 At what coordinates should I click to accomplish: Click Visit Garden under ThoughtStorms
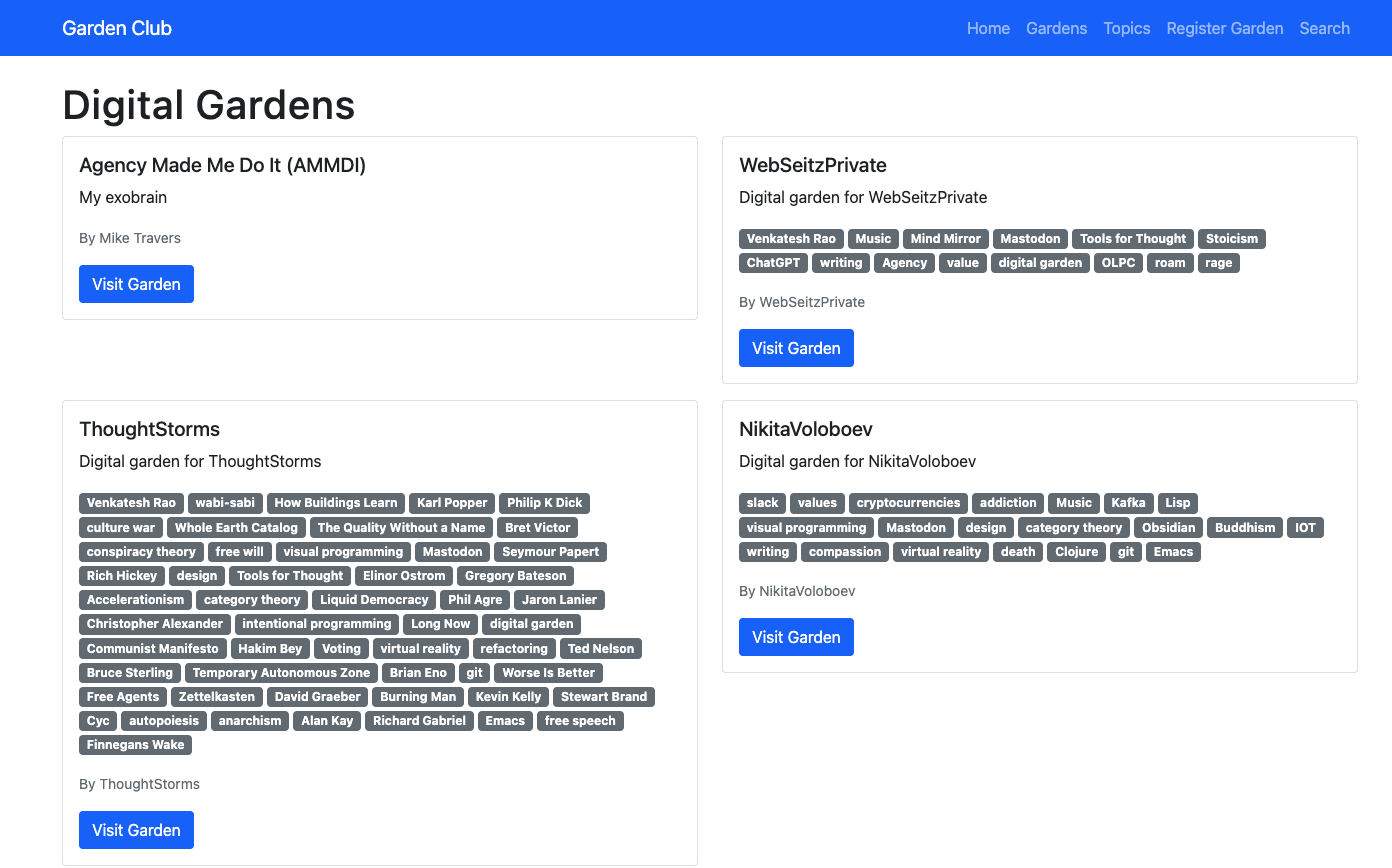tap(136, 830)
